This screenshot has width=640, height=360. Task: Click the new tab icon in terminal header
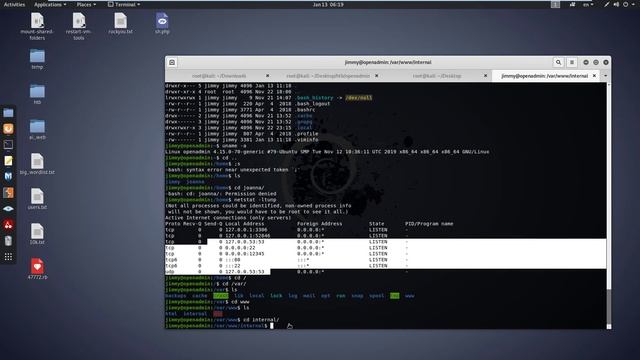(x=172, y=62)
